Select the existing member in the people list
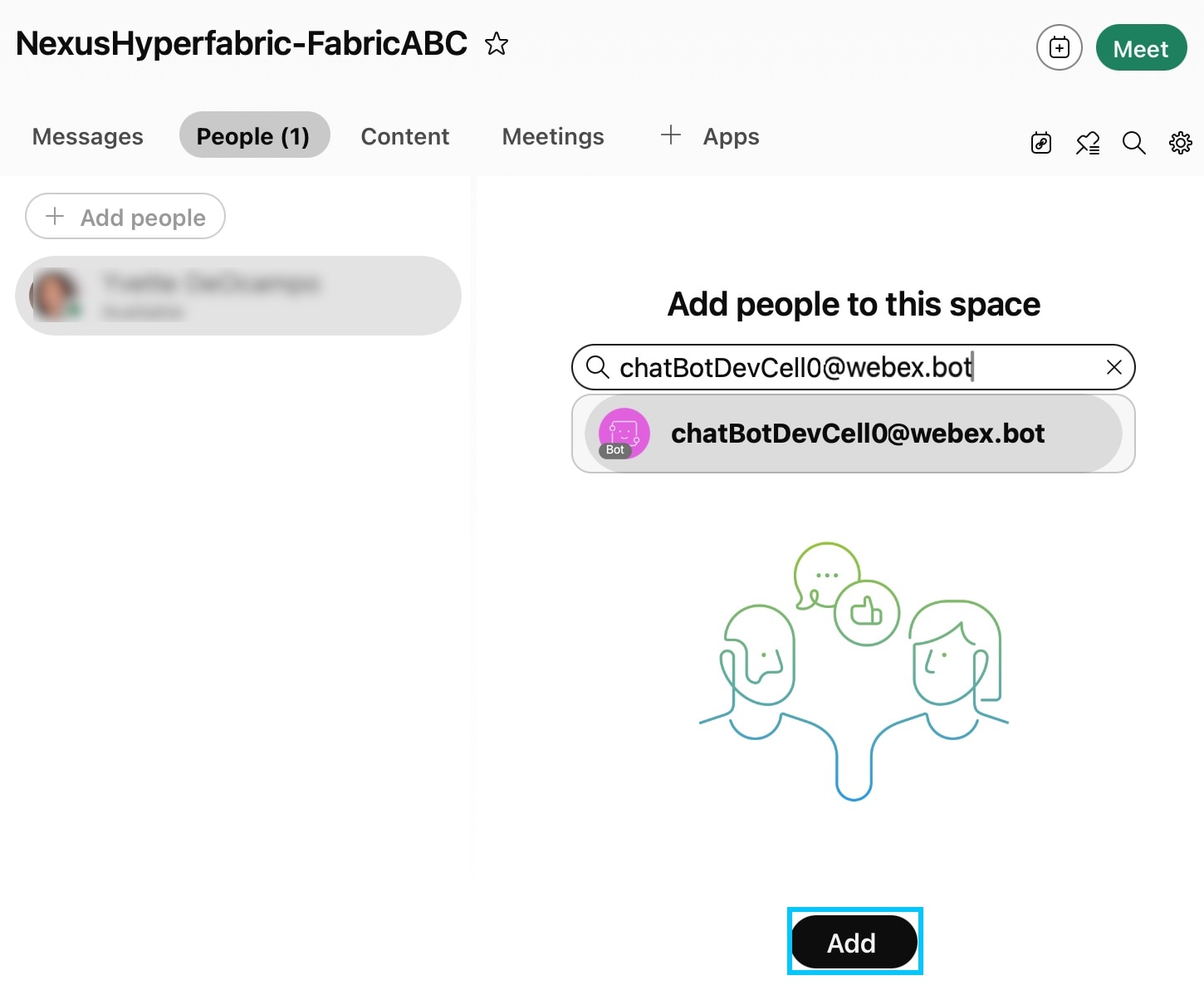Viewport: 1204px width, 995px height. coord(237,295)
